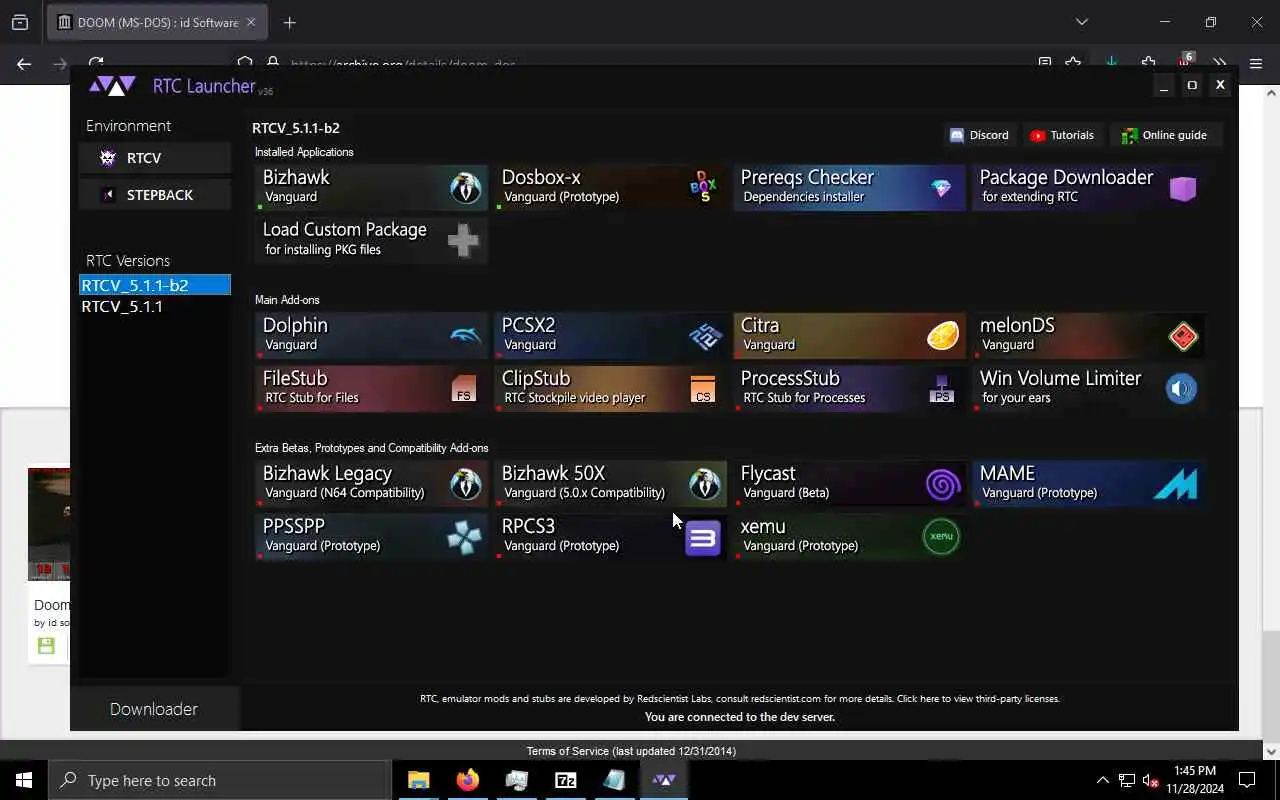This screenshot has height=800, width=1280.
Task: Open the Discord link button
Action: (x=979, y=135)
